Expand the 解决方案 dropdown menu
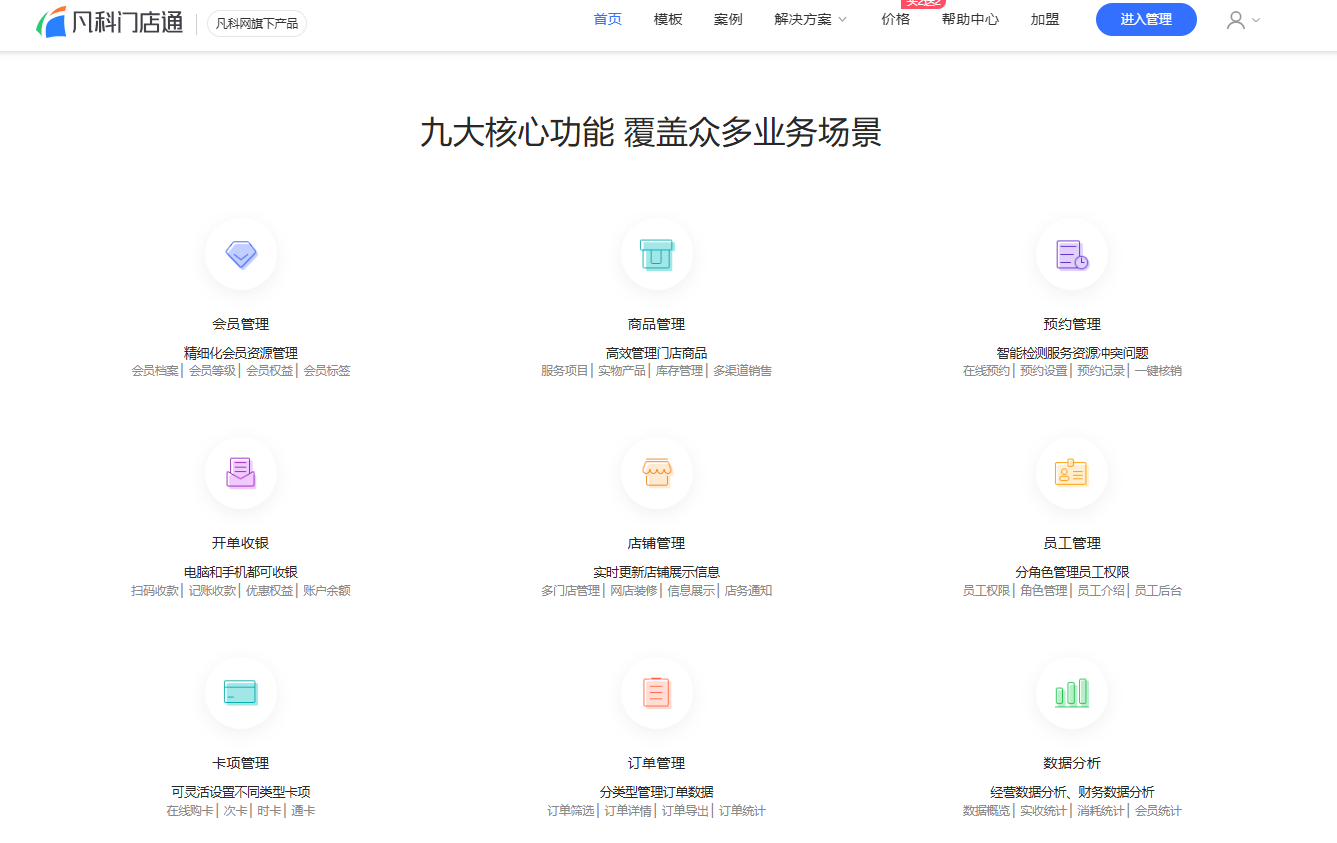 [810, 19]
